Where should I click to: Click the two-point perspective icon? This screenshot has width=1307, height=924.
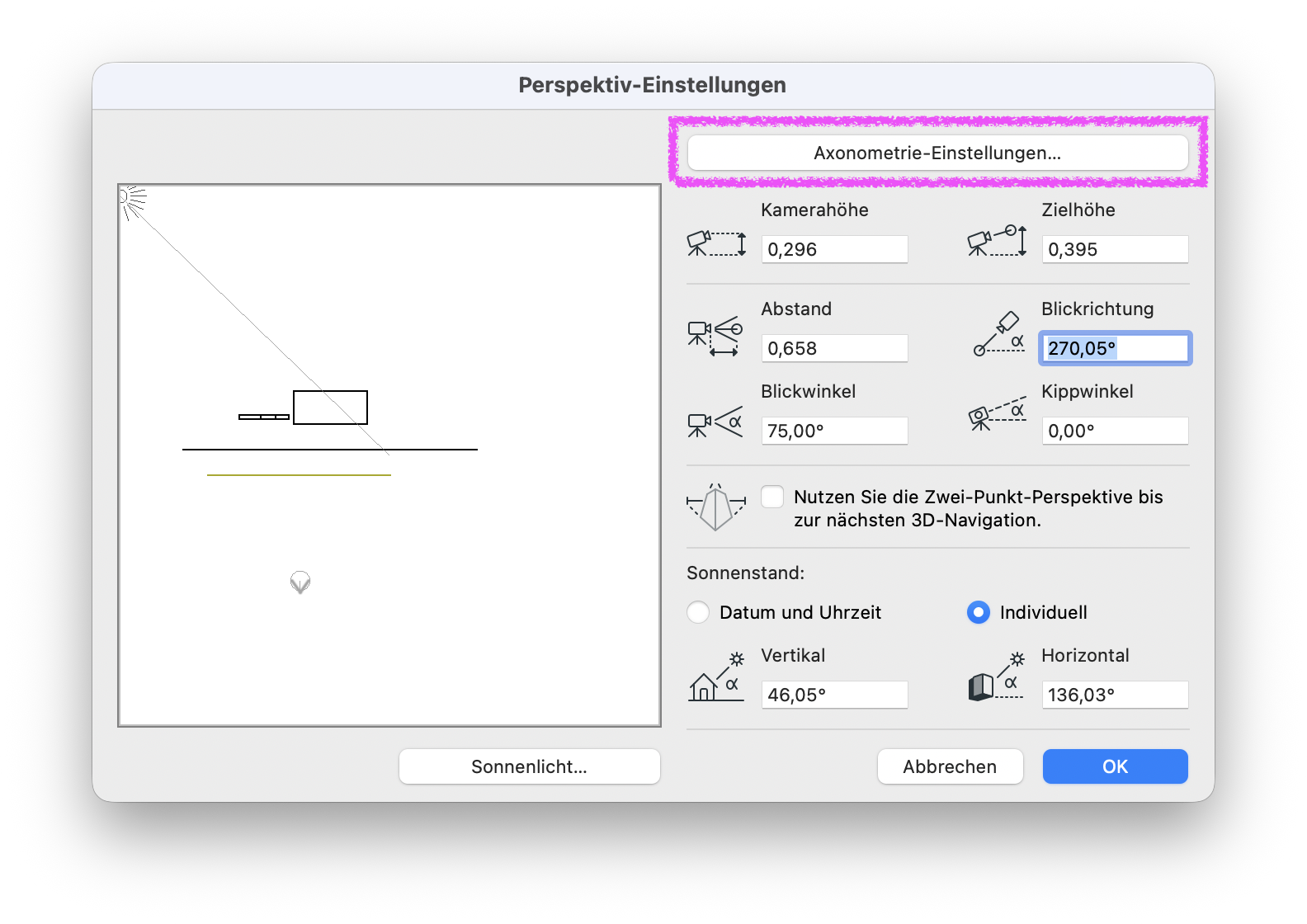pos(715,507)
